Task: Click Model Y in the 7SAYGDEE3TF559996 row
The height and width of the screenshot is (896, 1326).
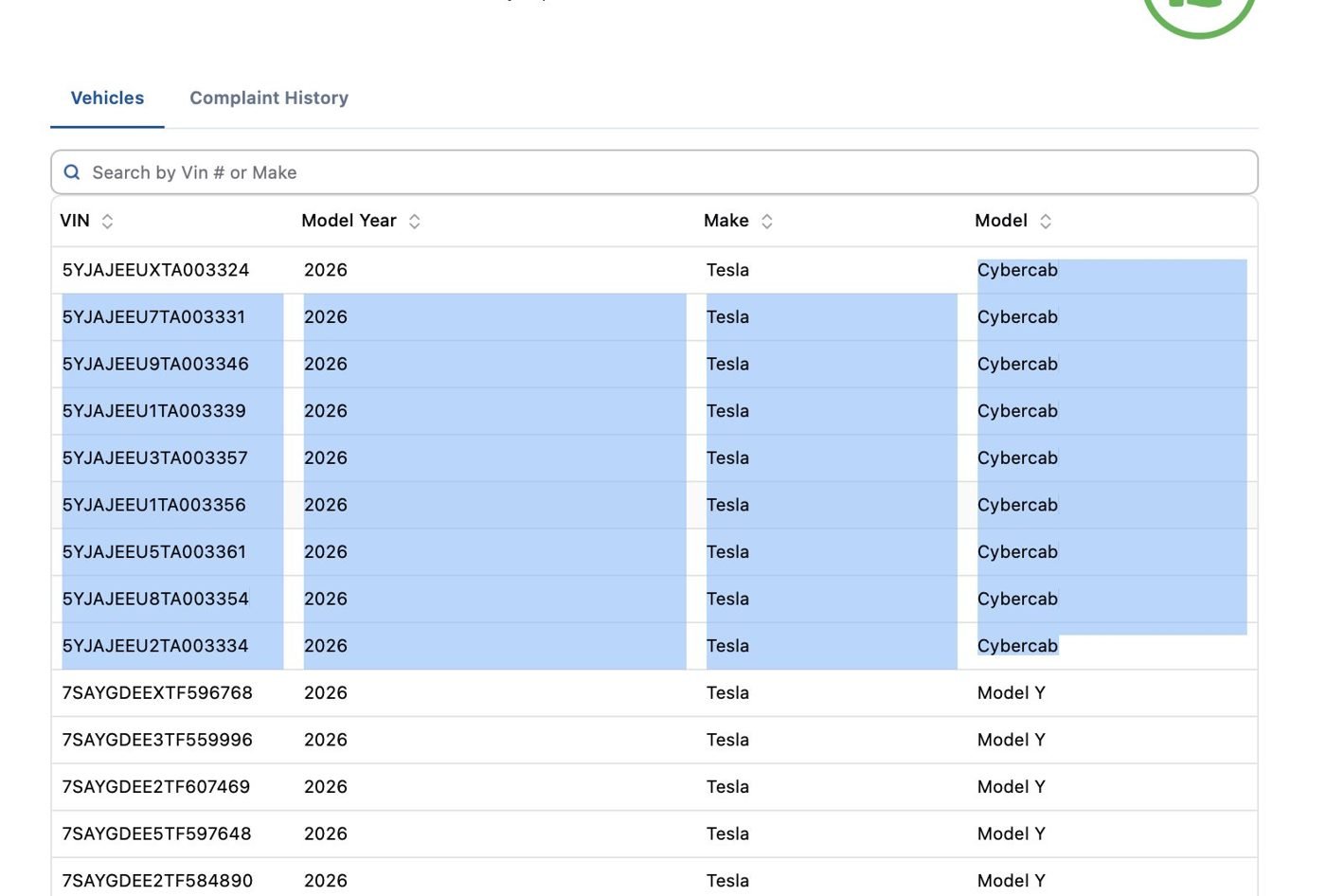Action: [x=1012, y=740]
